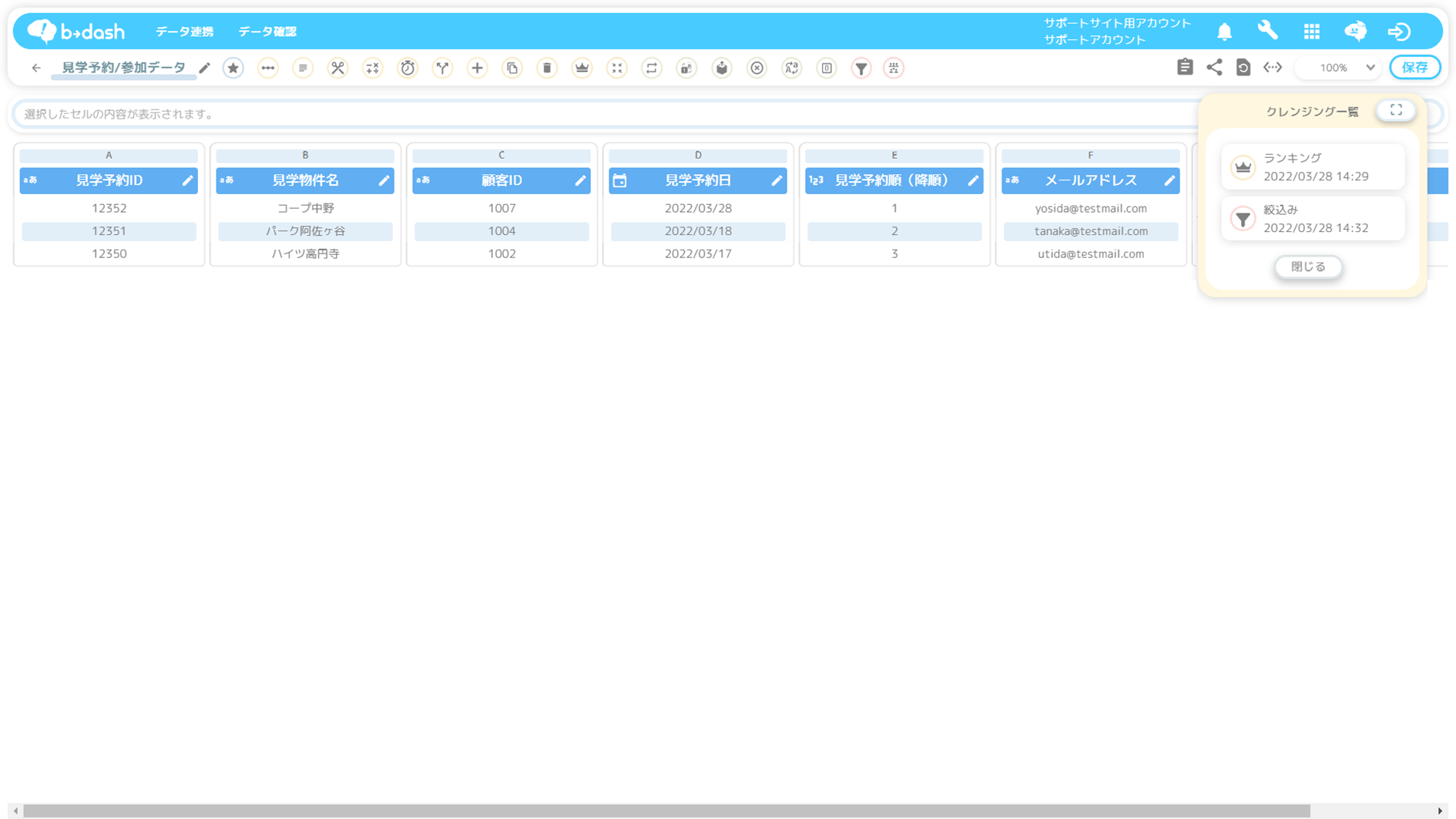Screen dimensions: 1456x819
Task: Click the trash delete icon in the toolbar
Action: pos(547,68)
